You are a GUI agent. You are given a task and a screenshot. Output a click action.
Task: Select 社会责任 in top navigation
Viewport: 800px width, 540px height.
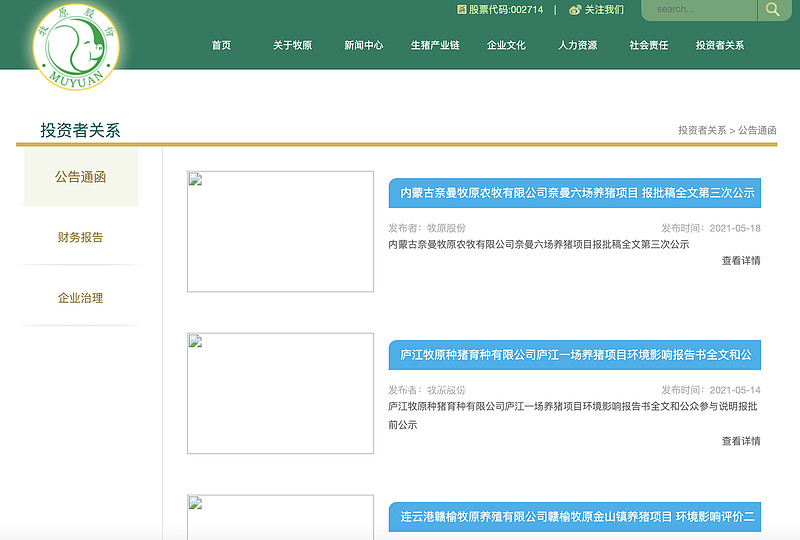click(x=648, y=45)
